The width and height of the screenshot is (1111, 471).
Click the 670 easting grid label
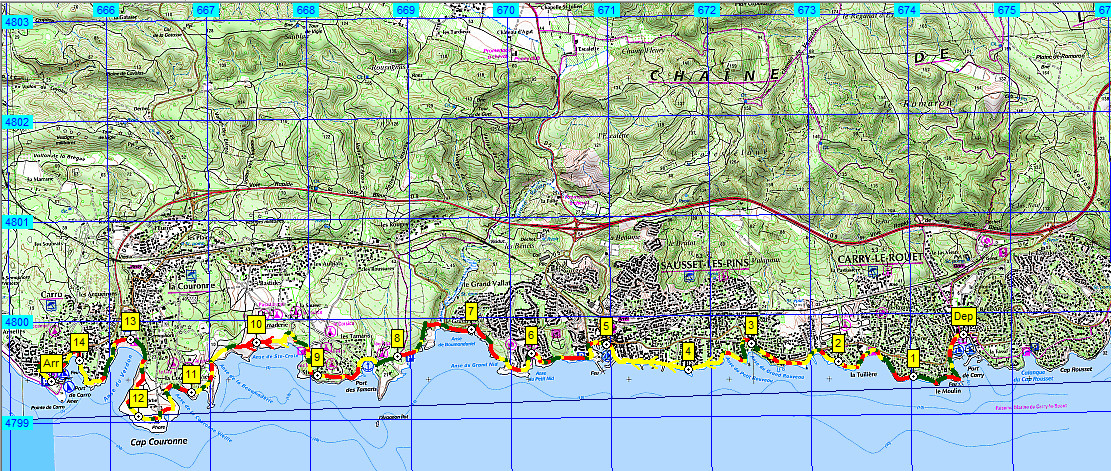click(x=506, y=10)
